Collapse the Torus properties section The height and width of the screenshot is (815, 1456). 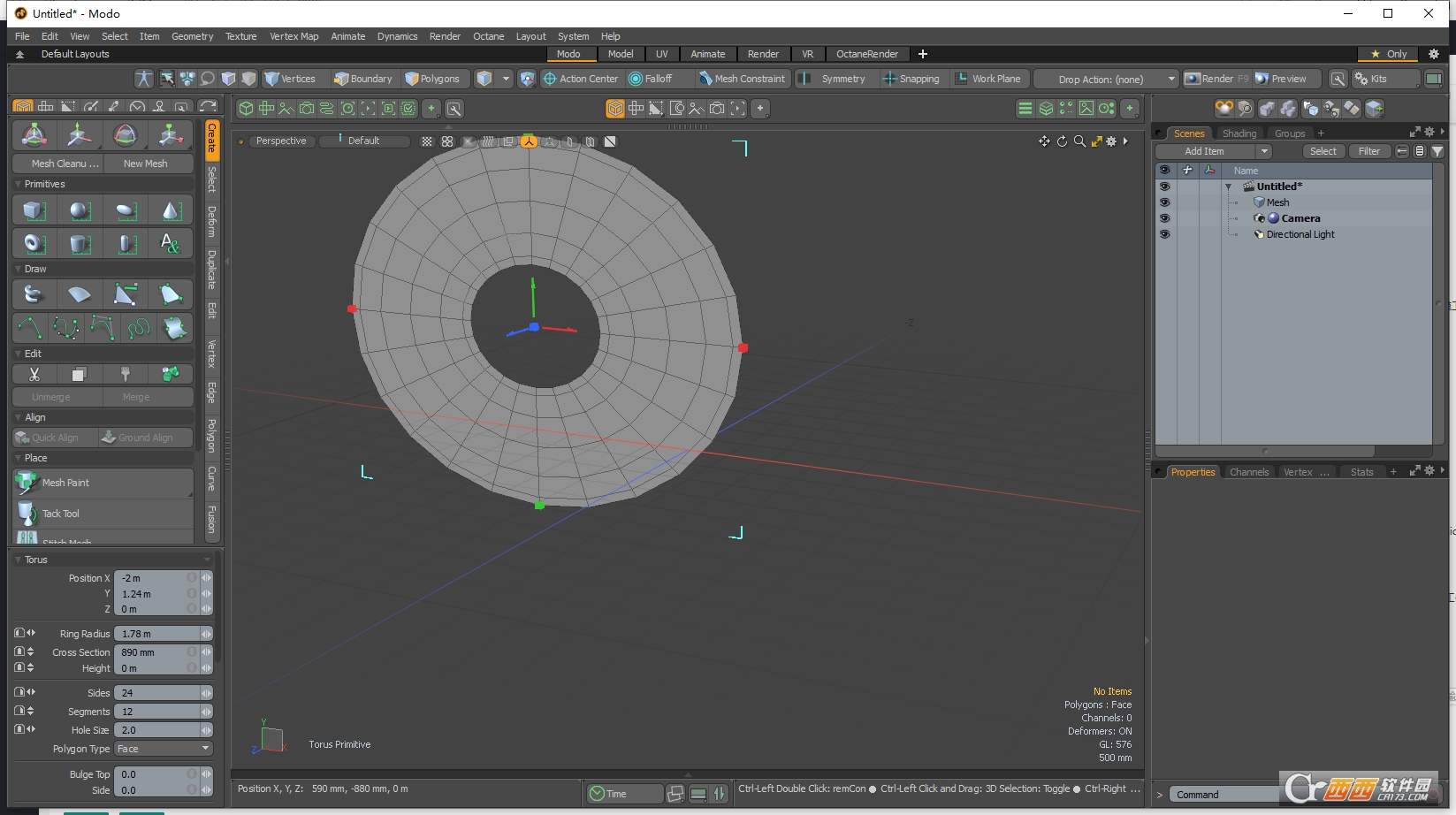19,560
